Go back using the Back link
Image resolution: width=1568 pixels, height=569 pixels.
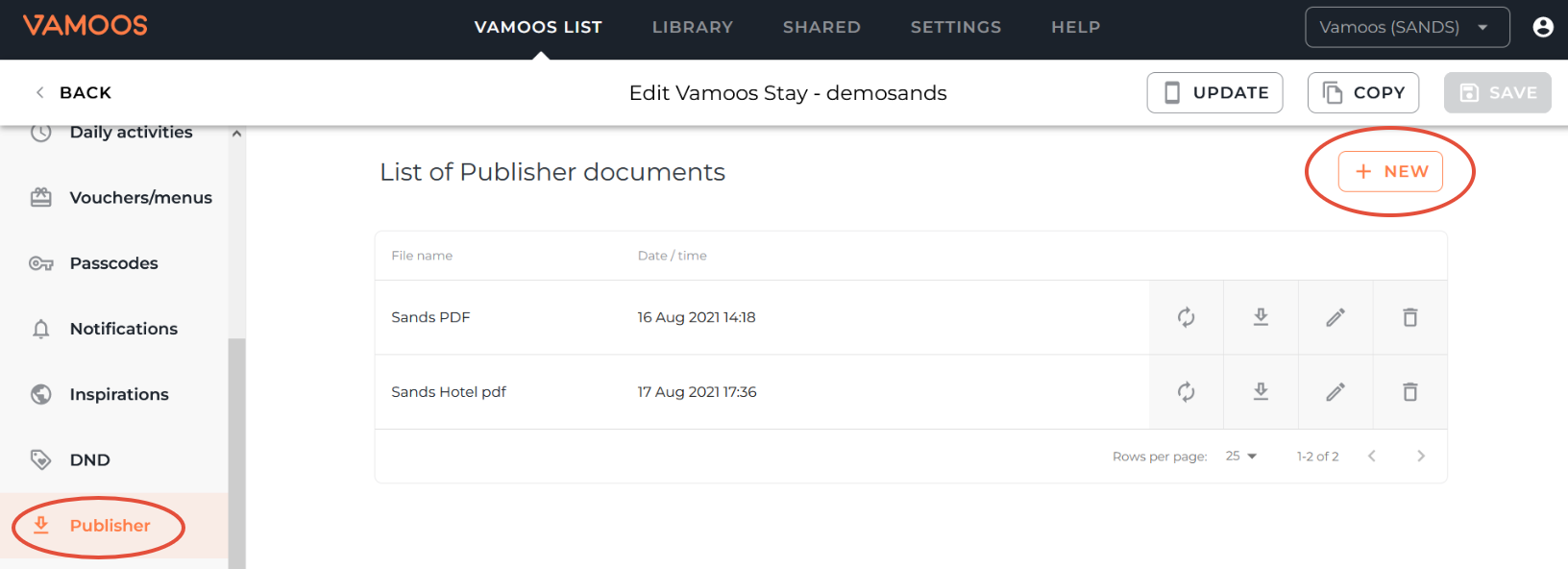74,93
